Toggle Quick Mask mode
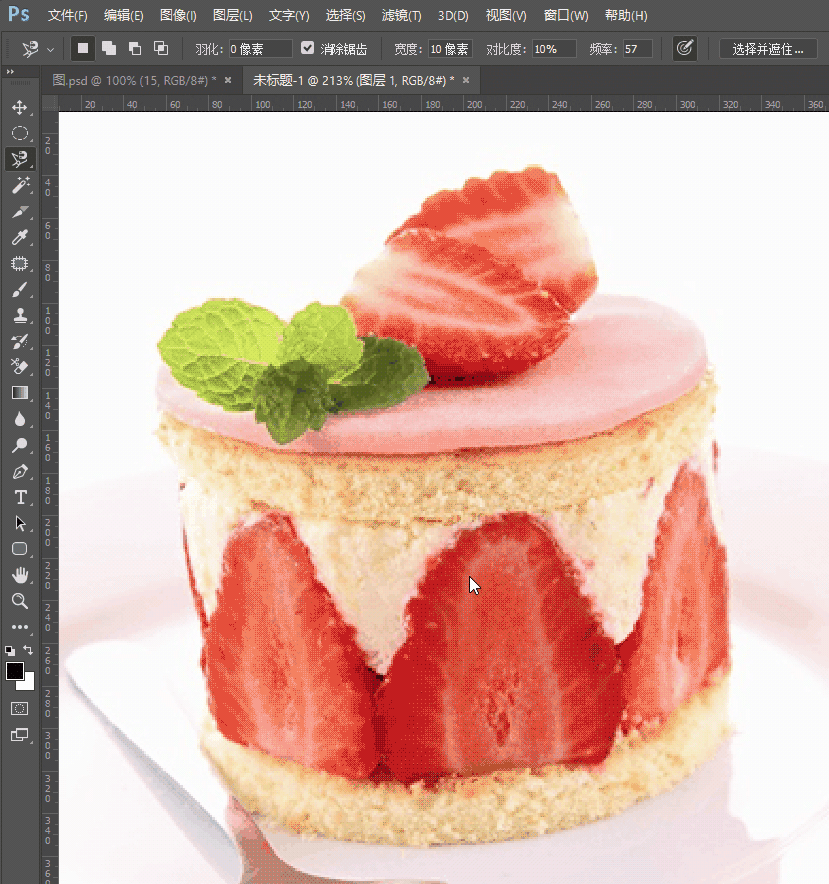 tap(19, 708)
